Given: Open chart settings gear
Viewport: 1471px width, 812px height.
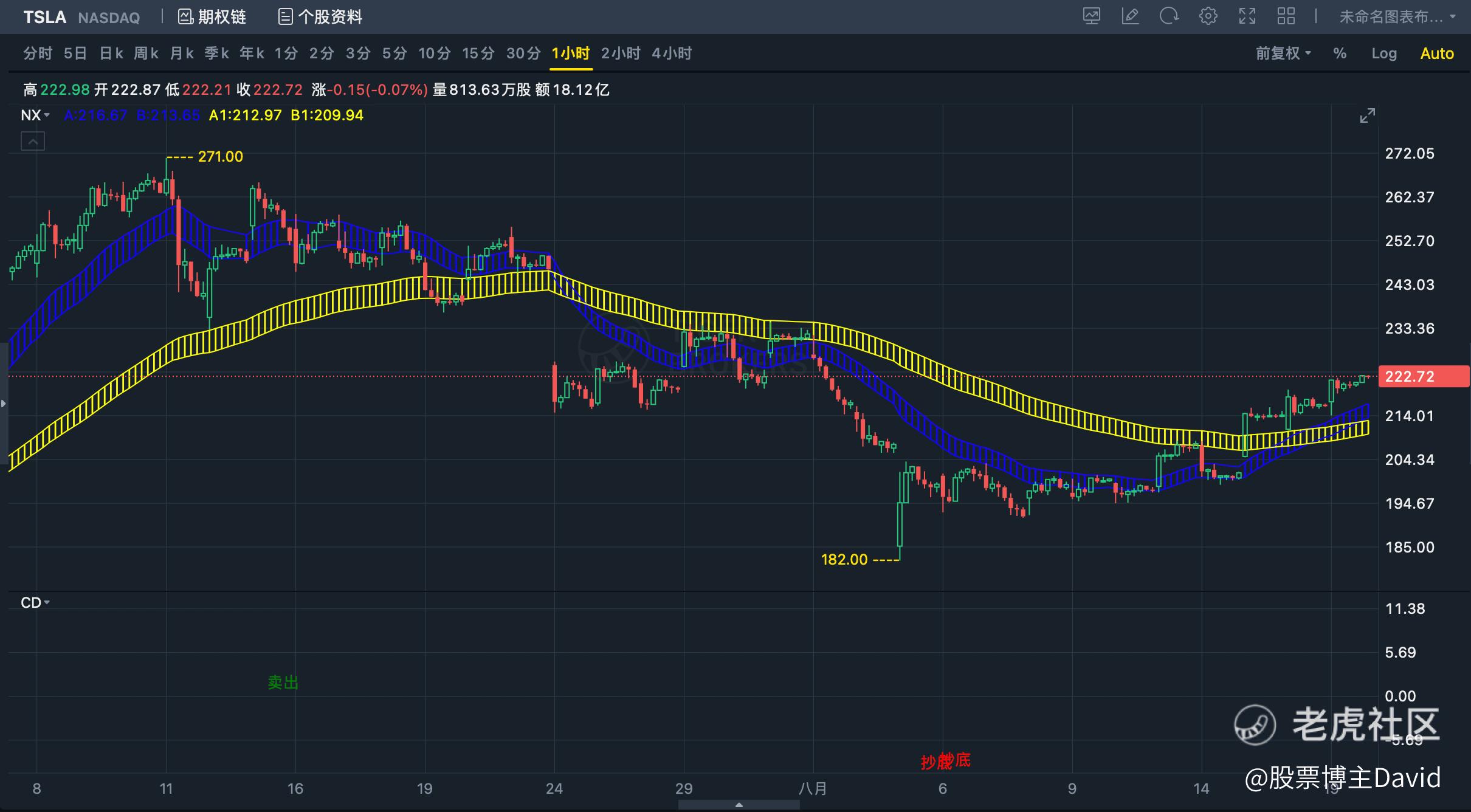Looking at the screenshot, I should (x=1208, y=16).
